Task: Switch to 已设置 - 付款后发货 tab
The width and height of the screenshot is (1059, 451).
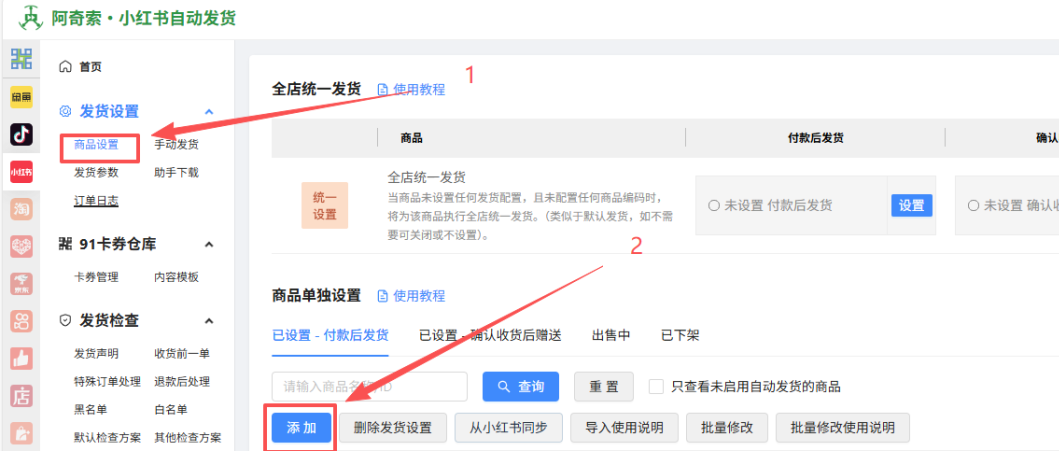Action: 330,336
